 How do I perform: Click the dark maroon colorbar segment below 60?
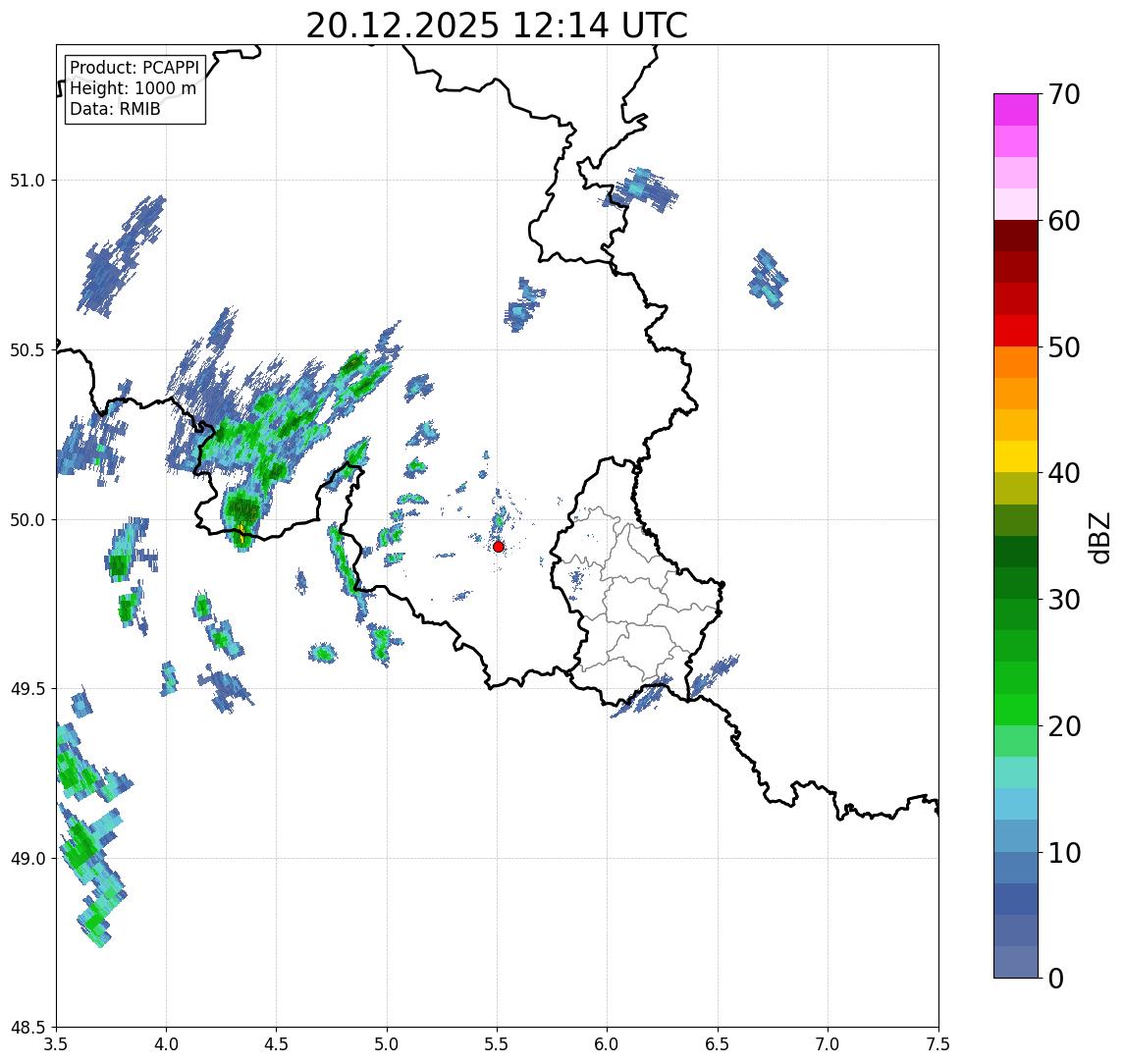coord(1016,236)
